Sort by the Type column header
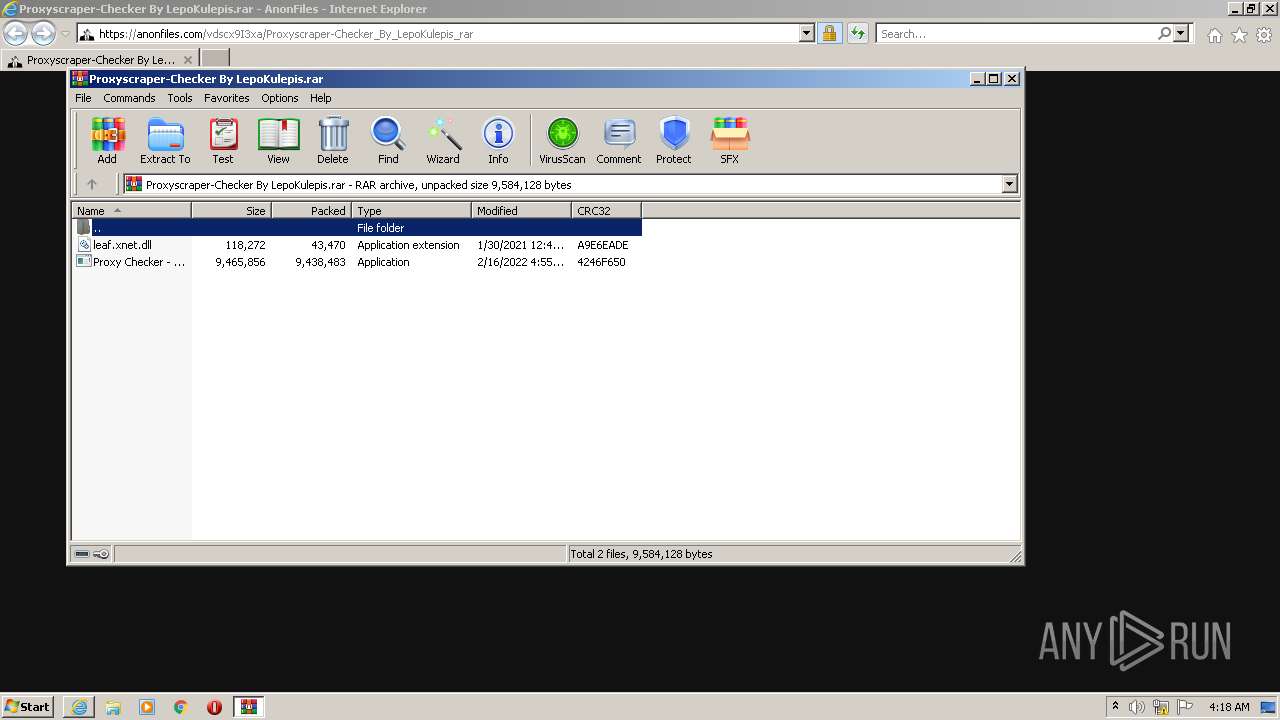 411,210
